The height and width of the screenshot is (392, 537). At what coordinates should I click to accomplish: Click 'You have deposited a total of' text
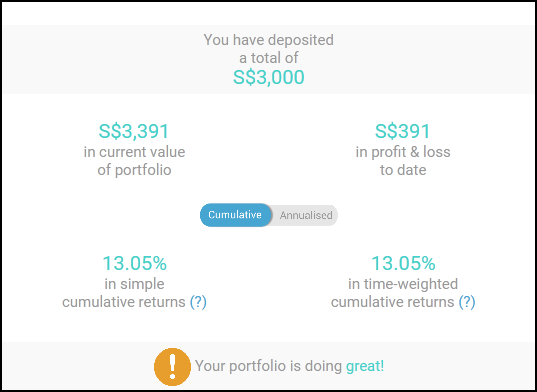[x=268, y=49]
